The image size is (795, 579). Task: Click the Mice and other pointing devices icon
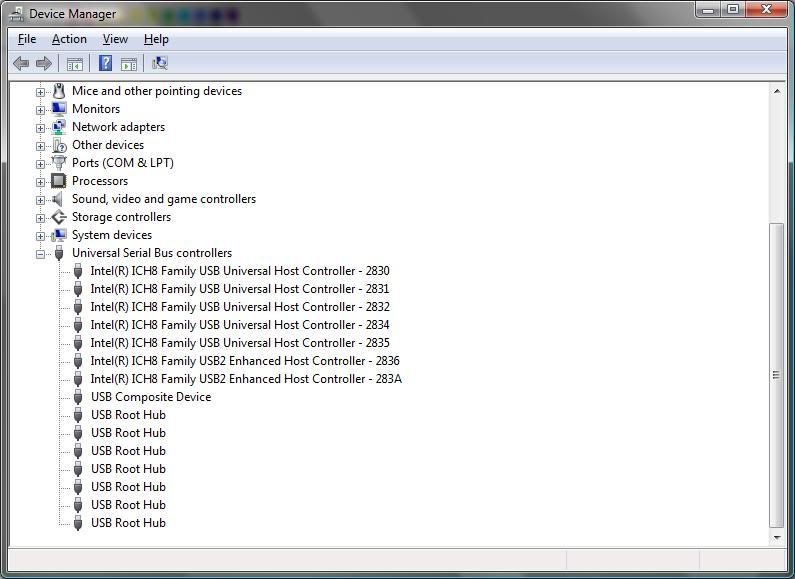[59, 91]
